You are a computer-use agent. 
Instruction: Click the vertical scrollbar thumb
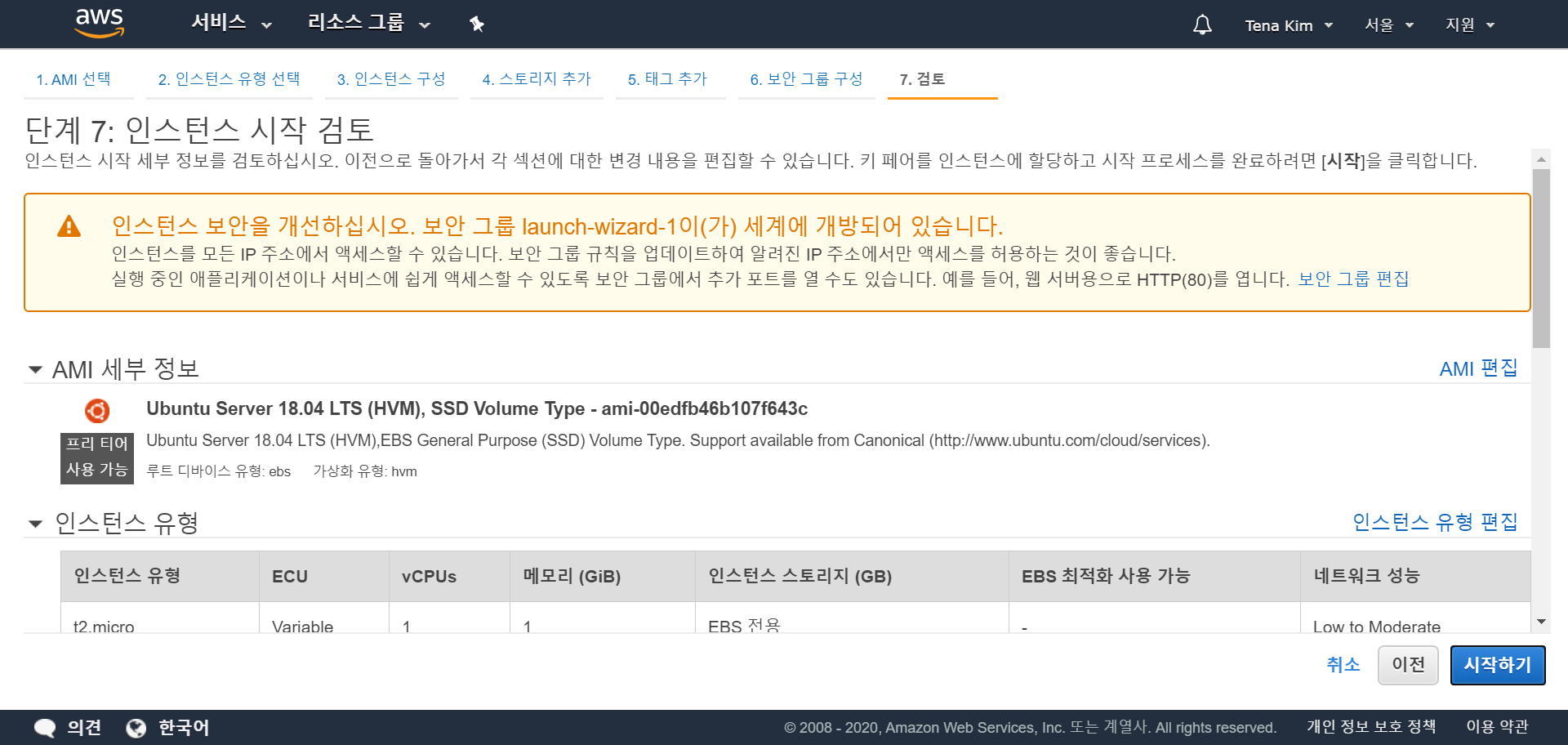pos(1541,258)
